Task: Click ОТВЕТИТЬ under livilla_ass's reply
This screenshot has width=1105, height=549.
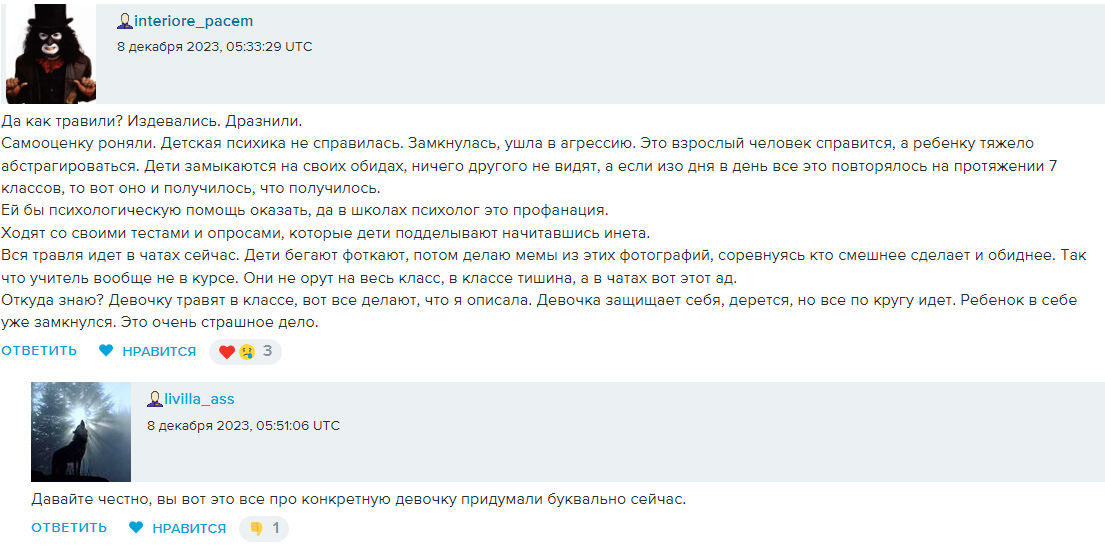Action: (x=69, y=528)
